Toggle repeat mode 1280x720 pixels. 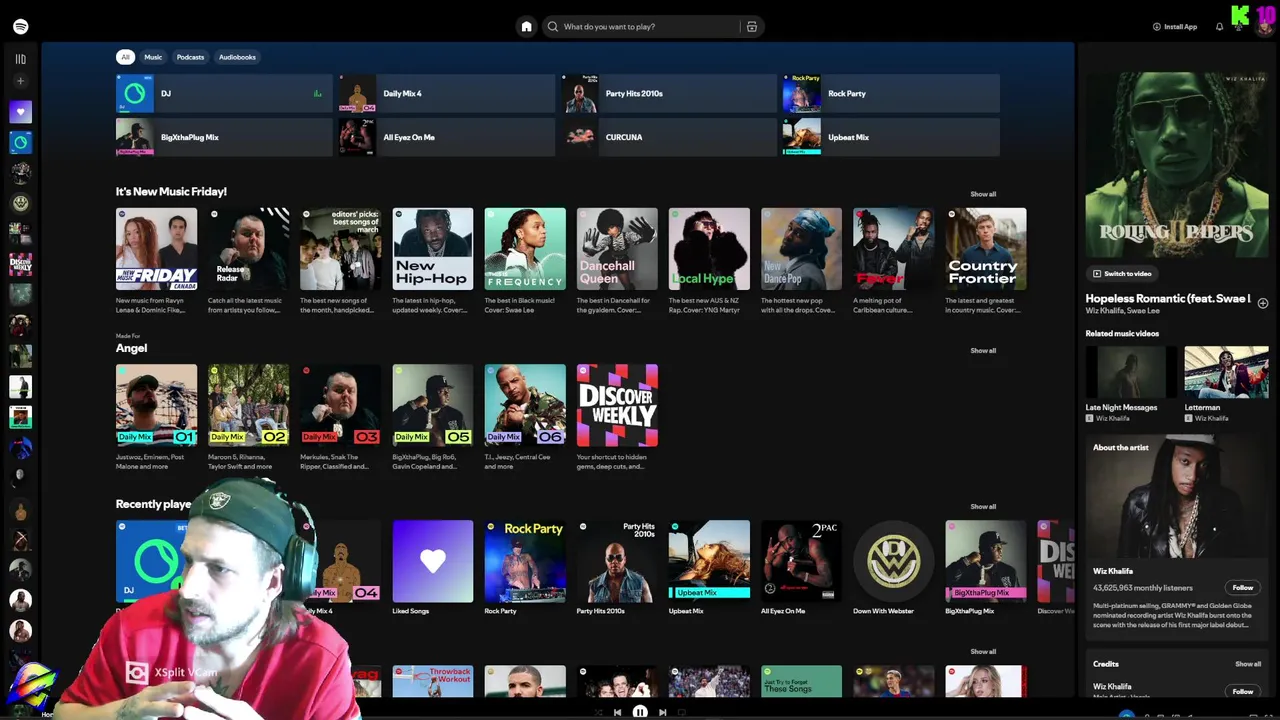(682, 712)
